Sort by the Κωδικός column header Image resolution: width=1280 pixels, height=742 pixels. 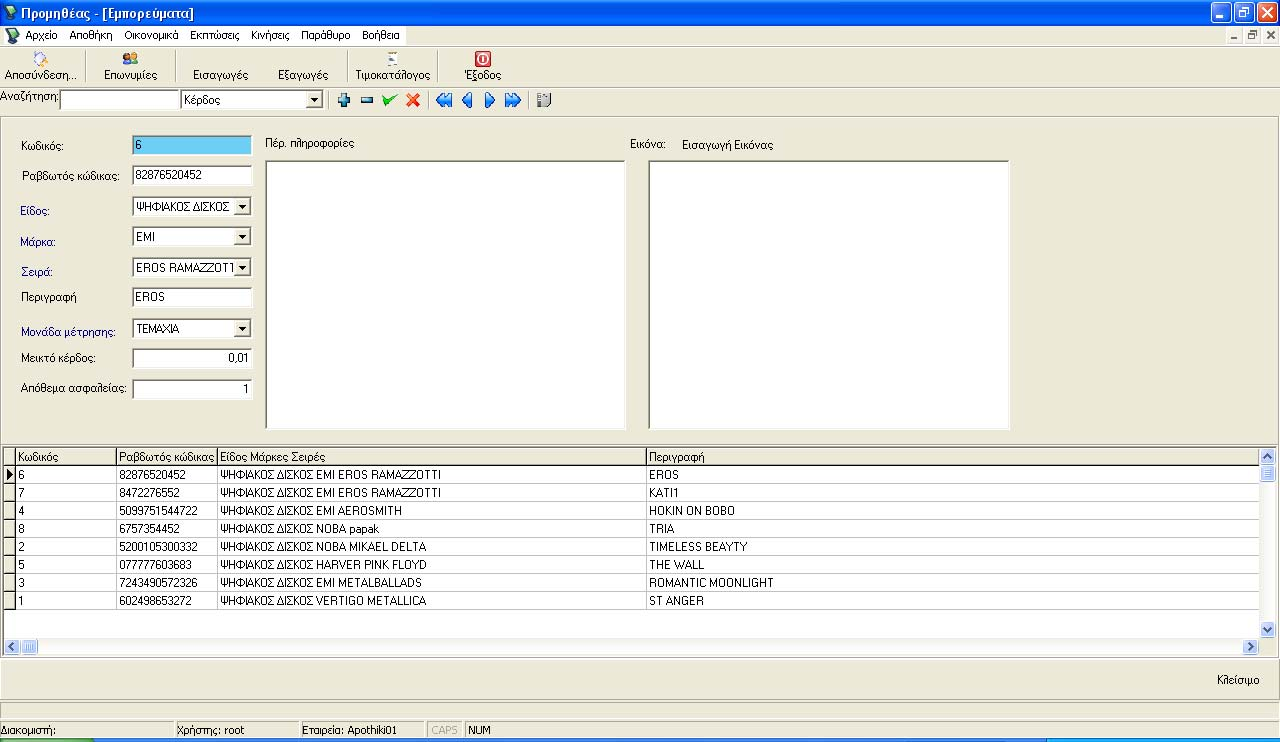pyautogui.click(x=66, y=457)
